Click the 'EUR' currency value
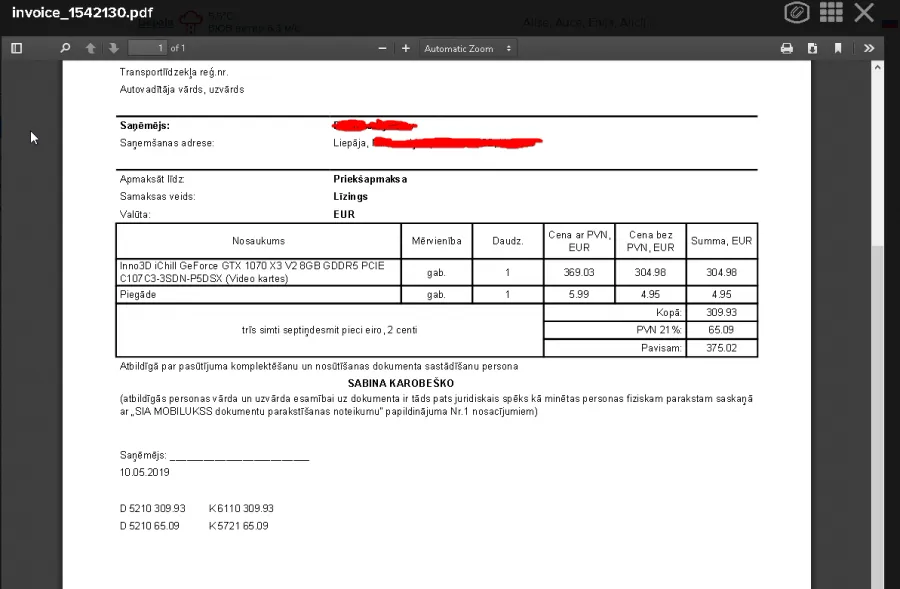This screenshot has width=900, height=589. click(x=344, y=215)
